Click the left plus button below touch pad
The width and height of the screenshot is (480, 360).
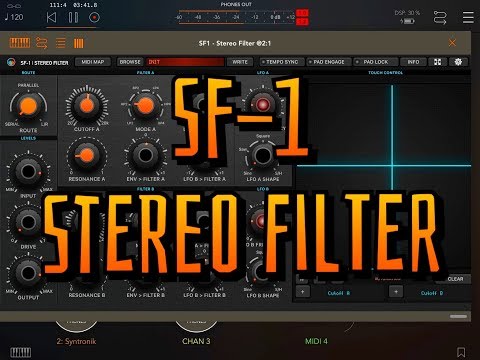point(302,292)
